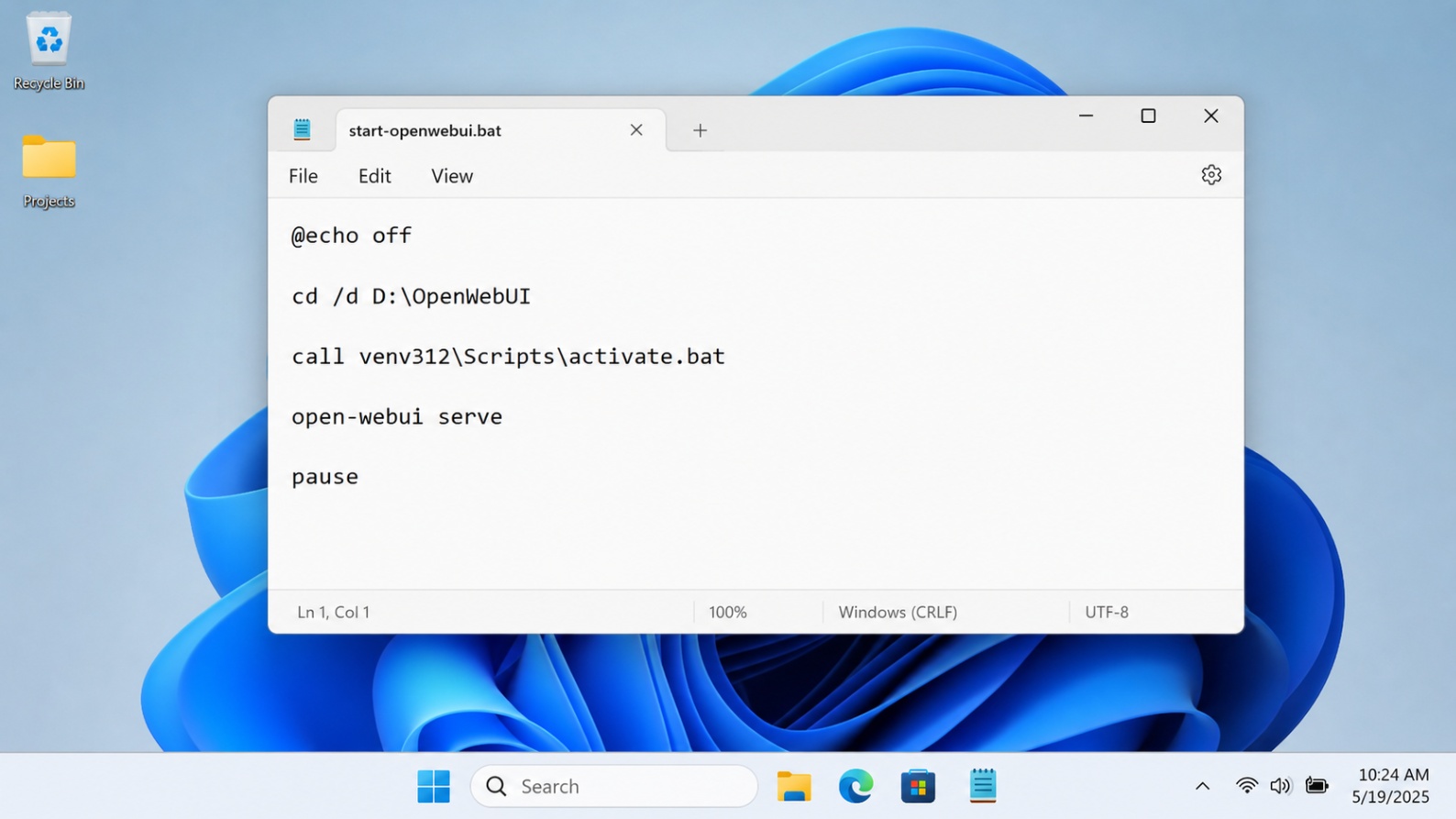Launch Microsoft Edge from taskbar
The width and height of the screenshot is (1456, 819).
tap(856, 786)
